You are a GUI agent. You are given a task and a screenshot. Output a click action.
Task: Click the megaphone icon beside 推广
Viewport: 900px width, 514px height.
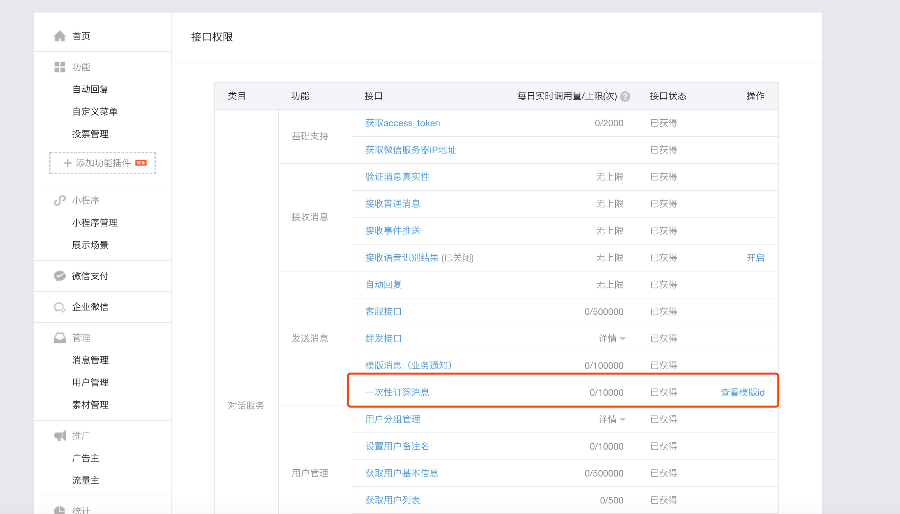[60, 436]
